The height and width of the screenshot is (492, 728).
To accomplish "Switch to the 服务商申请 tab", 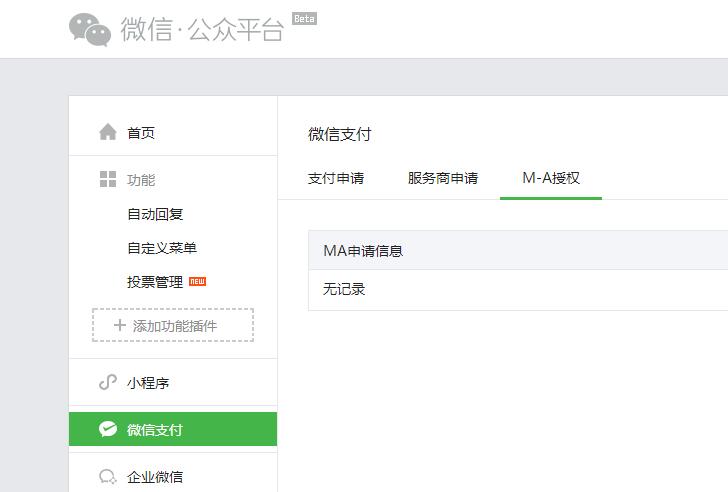I will [x=443, y=178].
